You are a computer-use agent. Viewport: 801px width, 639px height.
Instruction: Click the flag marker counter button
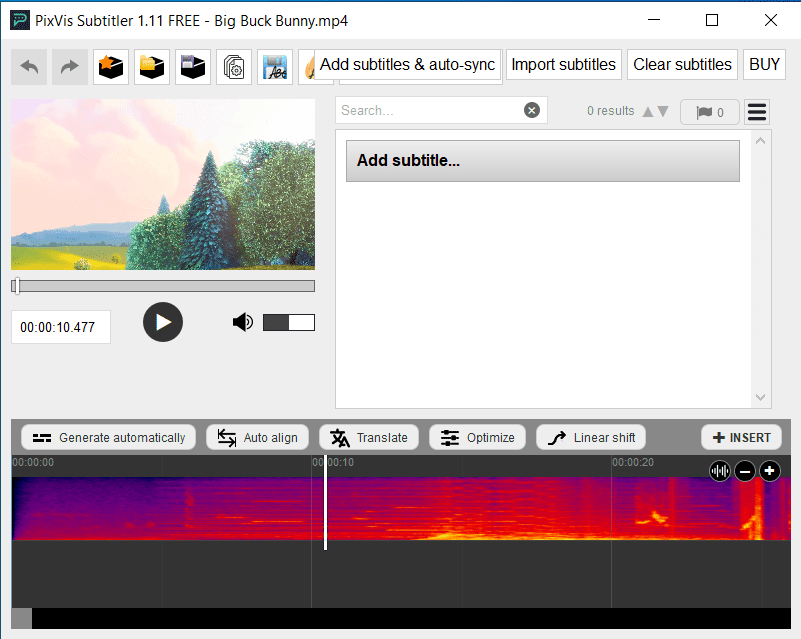coord(710,112)
